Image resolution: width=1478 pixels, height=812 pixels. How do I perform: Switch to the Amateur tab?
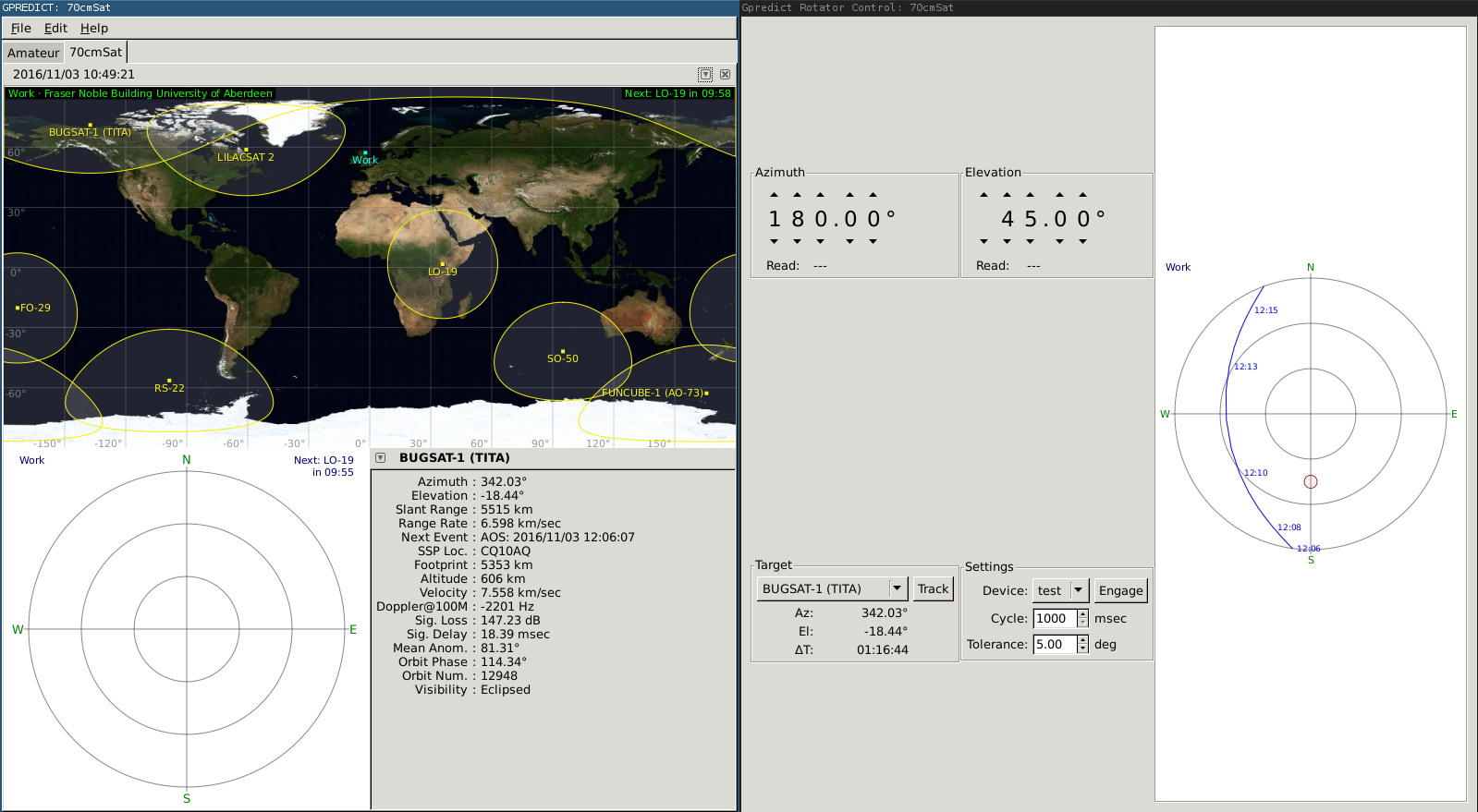tap(33, 53)
